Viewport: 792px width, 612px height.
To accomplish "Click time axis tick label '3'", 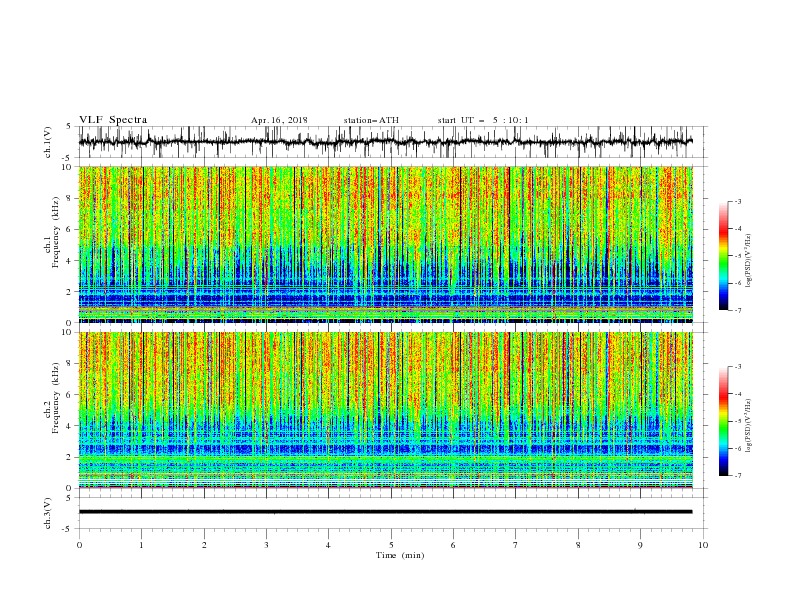I will click(x=266, y=545).
